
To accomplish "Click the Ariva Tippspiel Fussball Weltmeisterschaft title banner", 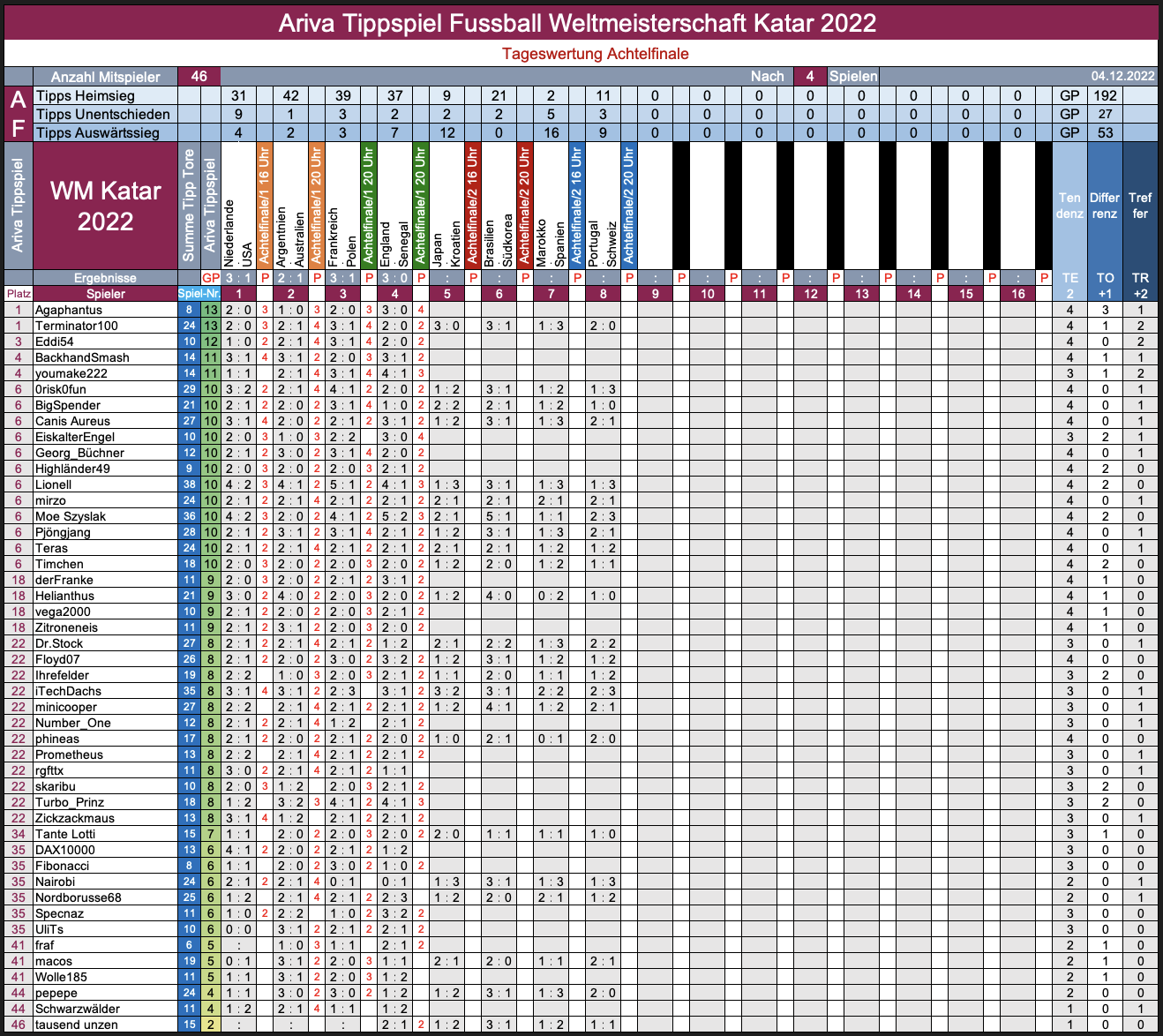I will [580, 23].
